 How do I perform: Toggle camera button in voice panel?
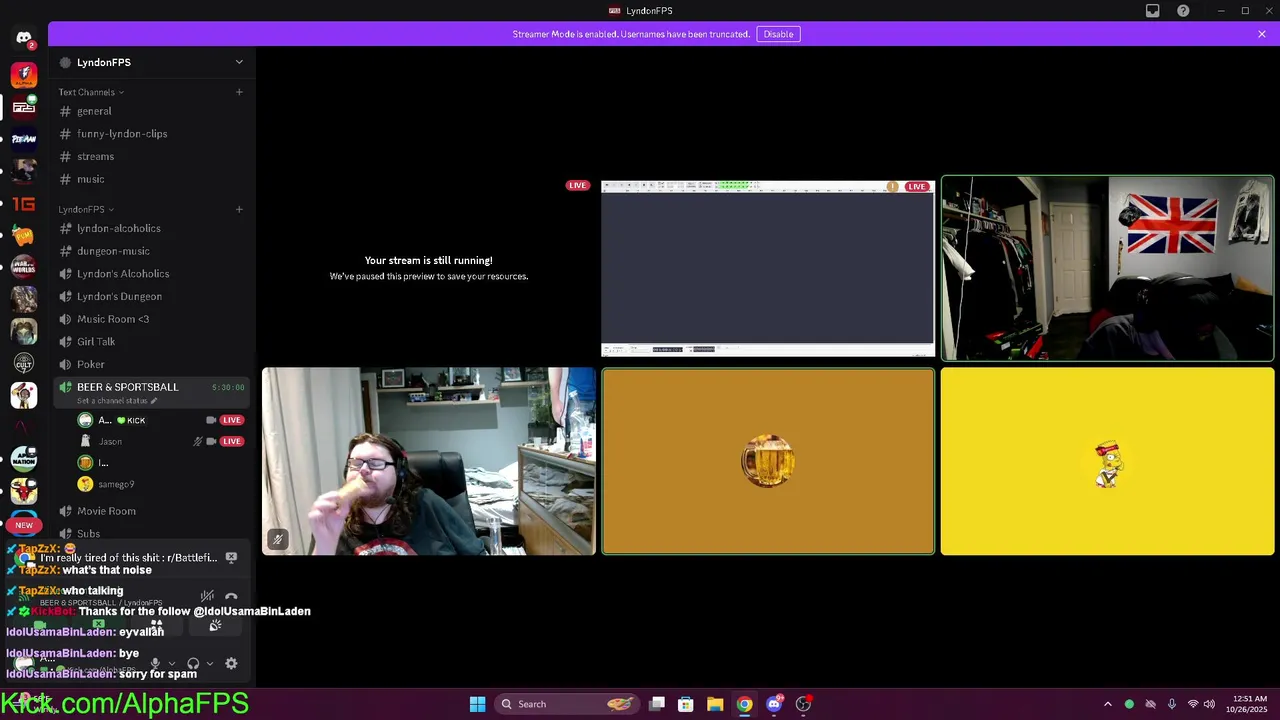coord(40,626)
